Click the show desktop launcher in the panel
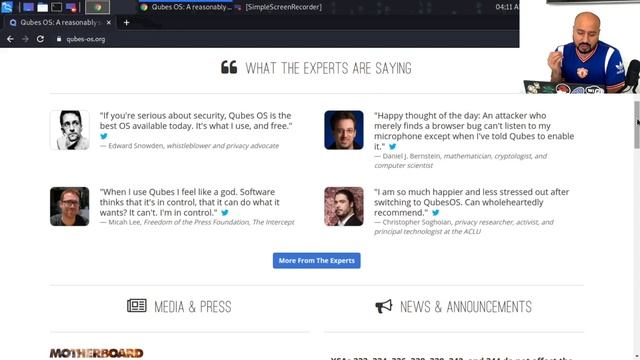This screenshot has height=360, width=640. [28, 7]
